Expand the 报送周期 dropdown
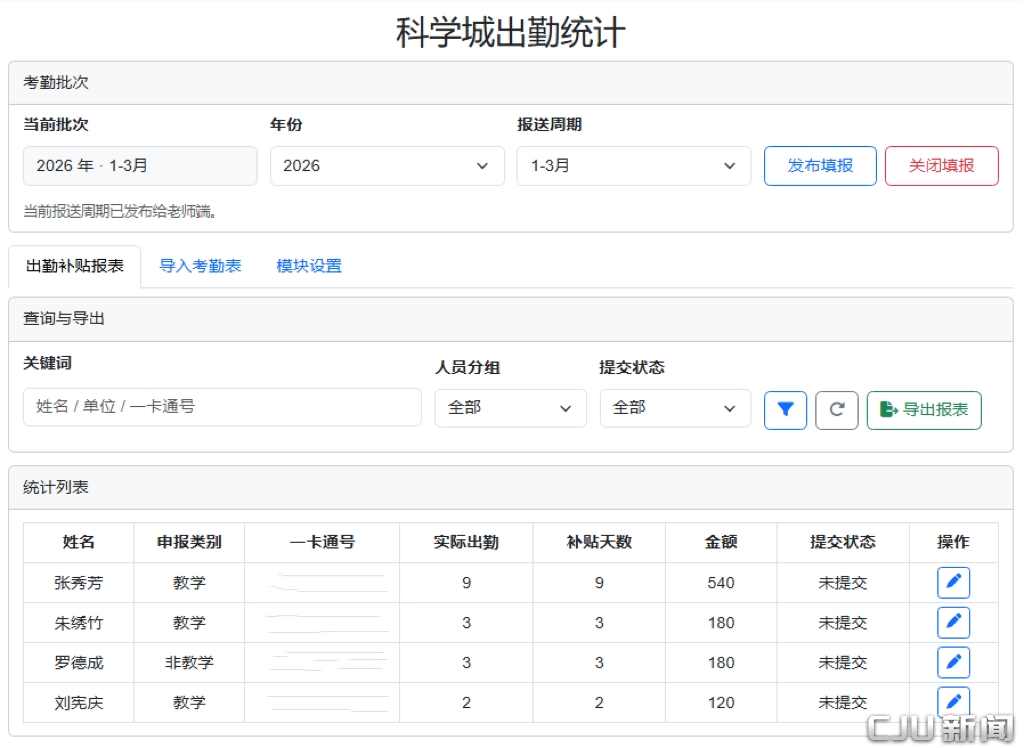The width and height of the screenshot is (1024, 748). (x=633, y=166)
